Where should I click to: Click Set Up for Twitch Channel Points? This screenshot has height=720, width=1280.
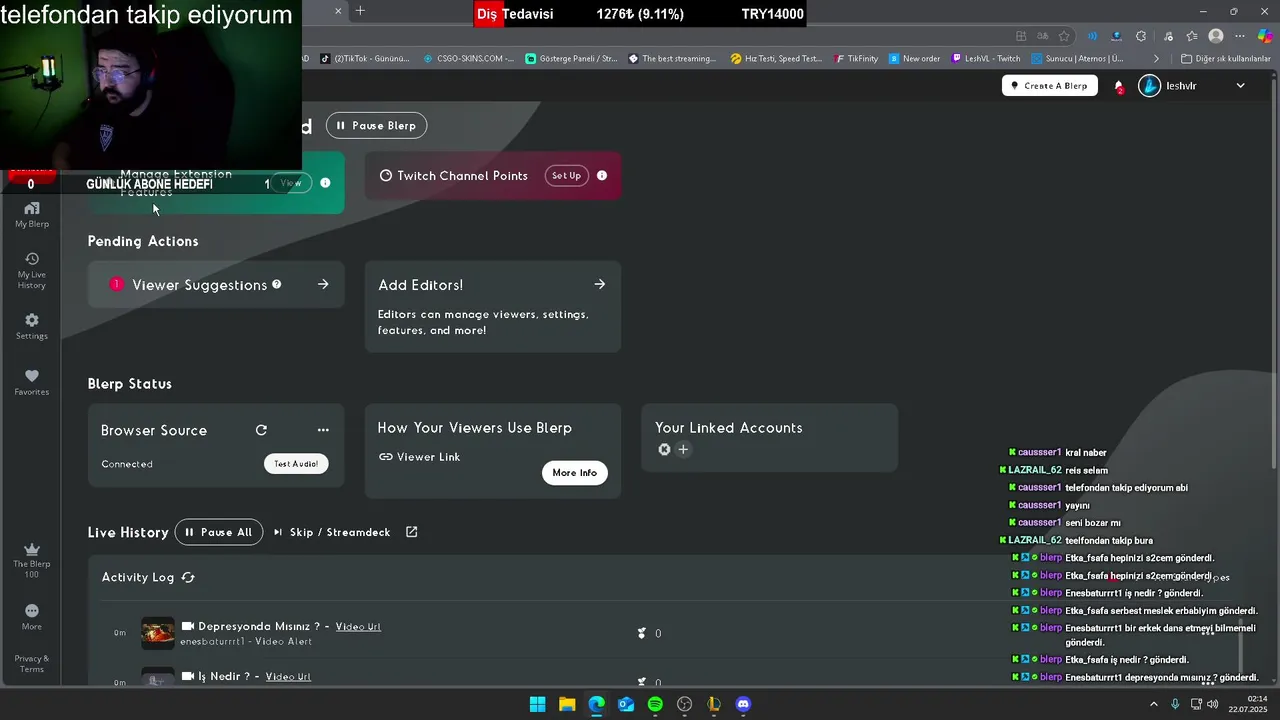click(x=566, y=175)
